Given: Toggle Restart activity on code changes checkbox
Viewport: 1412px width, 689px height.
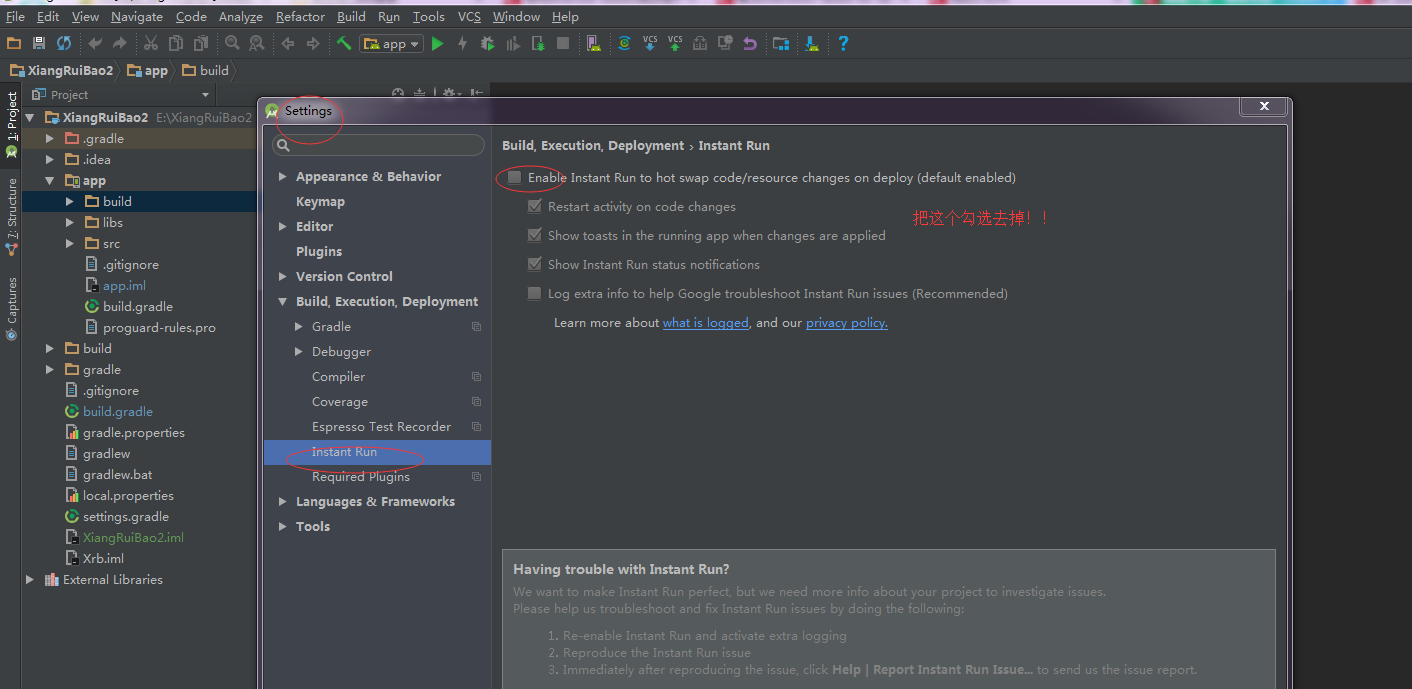Looking at the screenshot, I should coord(534,206).
